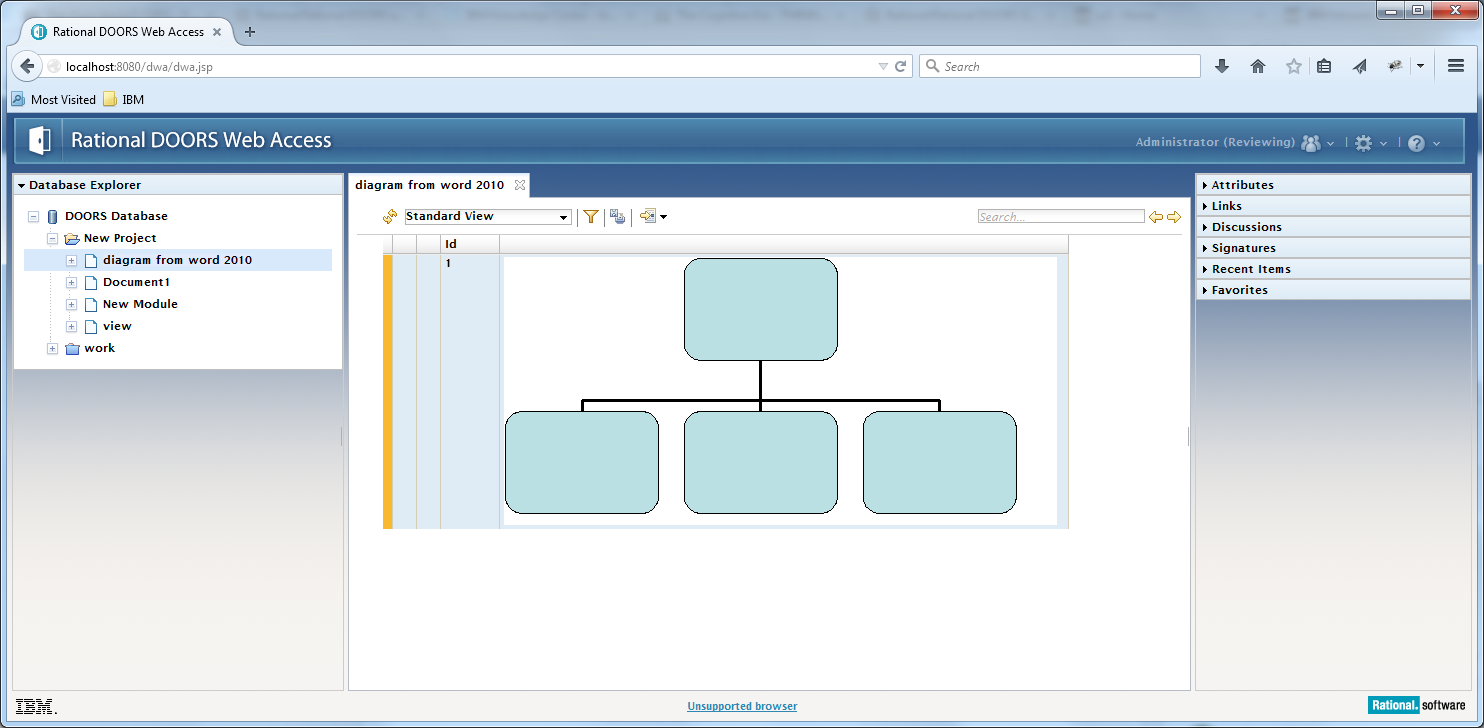Screen dimensions: 1484x728
Task: Click the module Search input field
Action: [x=1060, y=217]
